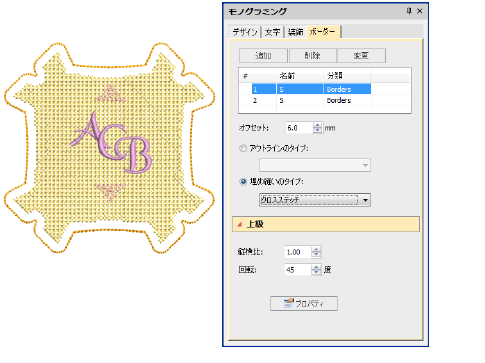Pin the モノグラミング panel

[409, 11]
